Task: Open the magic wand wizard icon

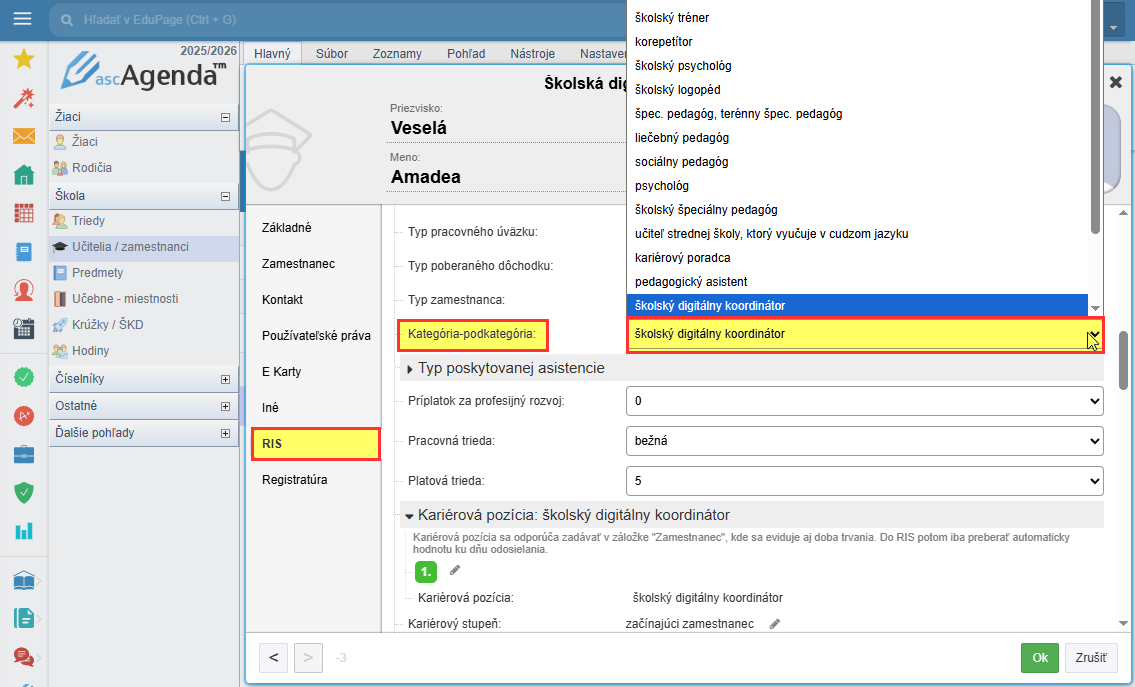Action: coord(23,98)
